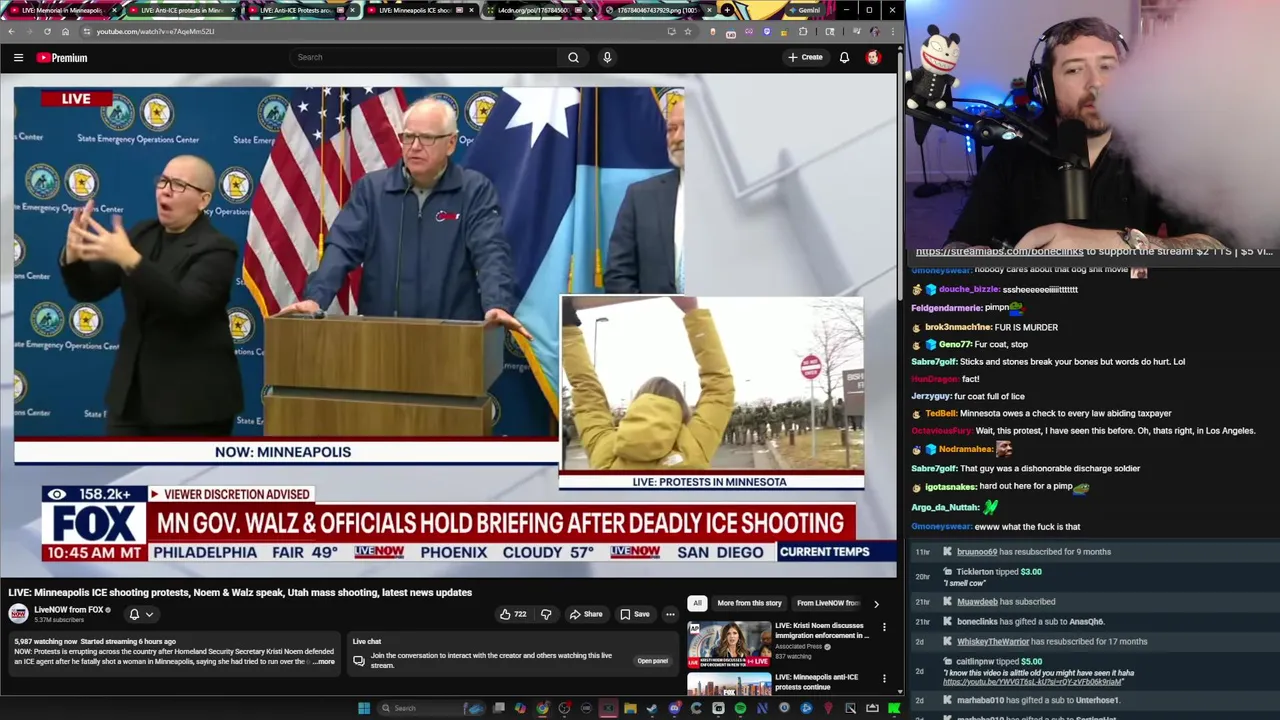Open 'LIVE: Minneapolis anti-ICE protests continue' video title
This screenshot has height=720, width=1280.
[816, 682]
